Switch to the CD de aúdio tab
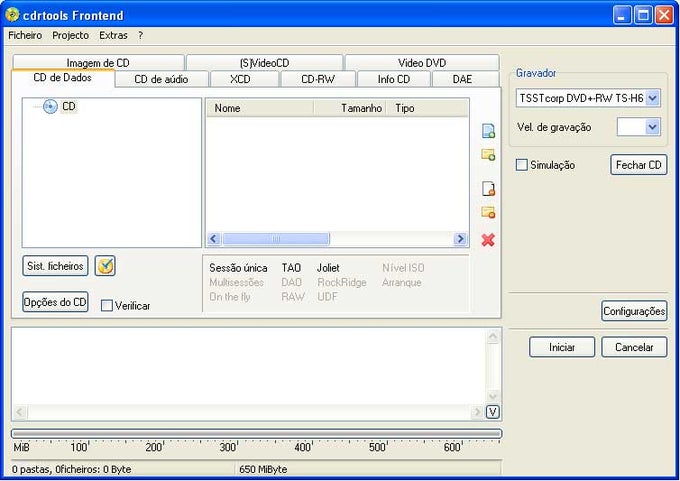The height and width of the screenshot is (481, 680). coord(161,79)
